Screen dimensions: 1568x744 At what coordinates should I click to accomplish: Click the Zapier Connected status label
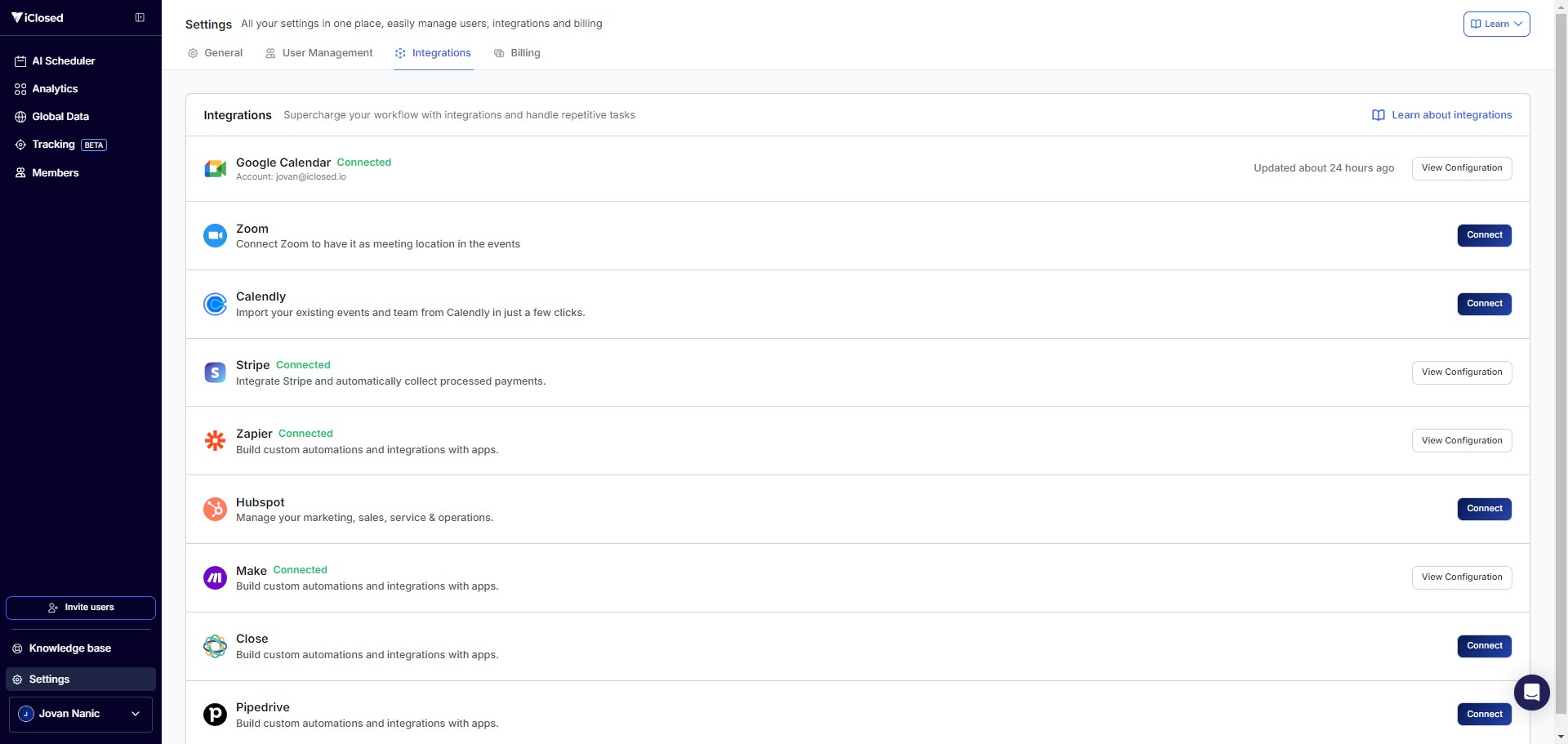(x=305, y=434)
